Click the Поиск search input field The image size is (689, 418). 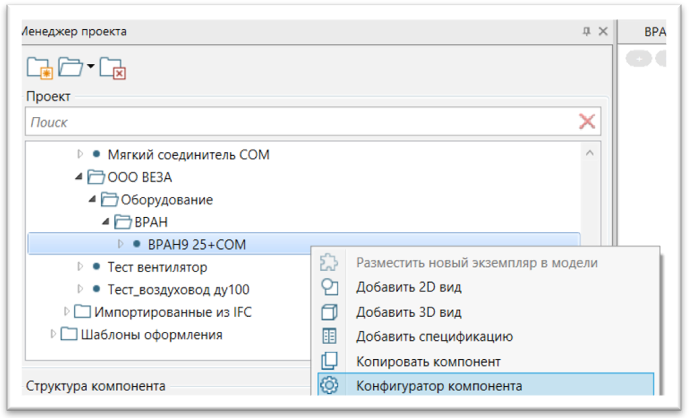click(x=300, y=122)
